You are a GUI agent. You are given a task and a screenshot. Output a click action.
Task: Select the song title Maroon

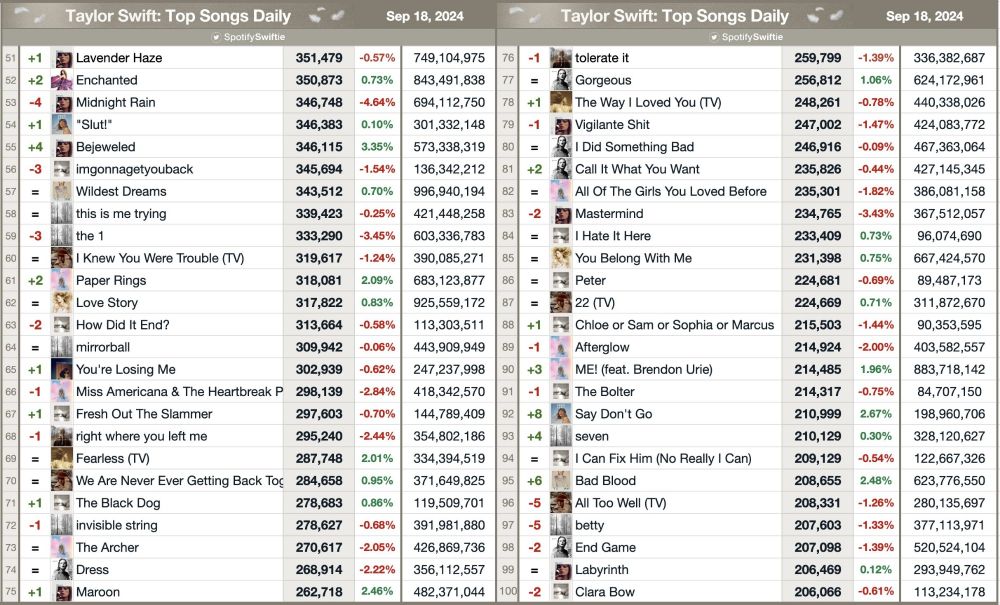98,592
